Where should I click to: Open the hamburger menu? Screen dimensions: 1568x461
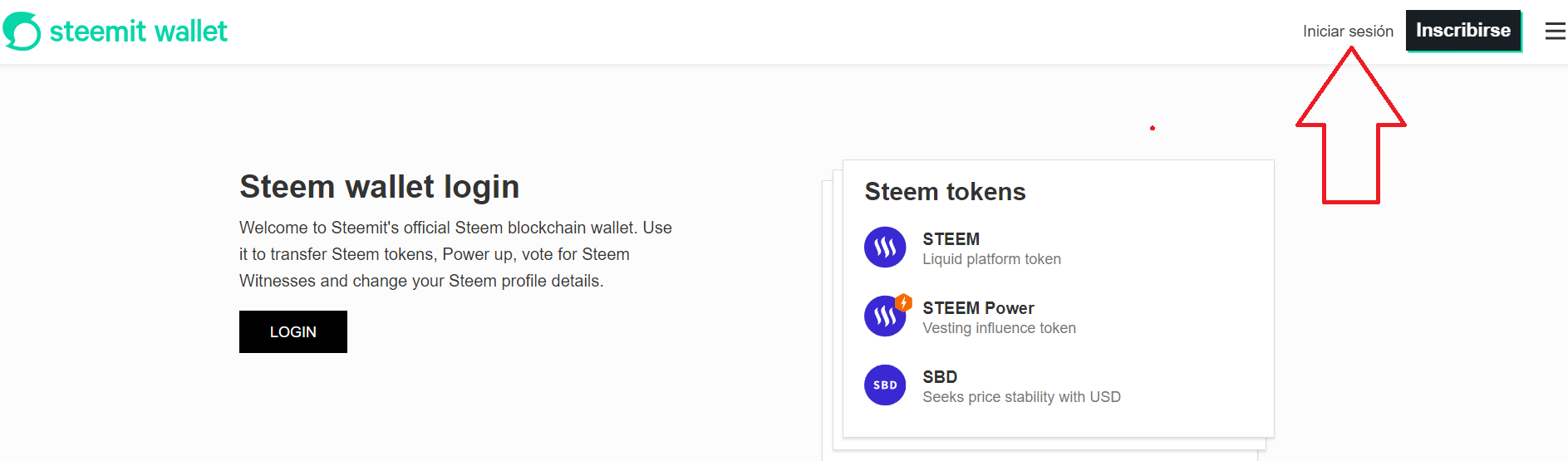1555,32
